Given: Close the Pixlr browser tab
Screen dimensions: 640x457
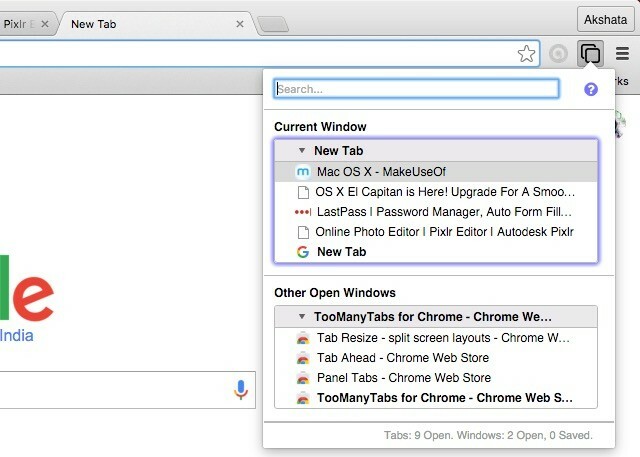Looking at the screenshot, I should [45, 24].
